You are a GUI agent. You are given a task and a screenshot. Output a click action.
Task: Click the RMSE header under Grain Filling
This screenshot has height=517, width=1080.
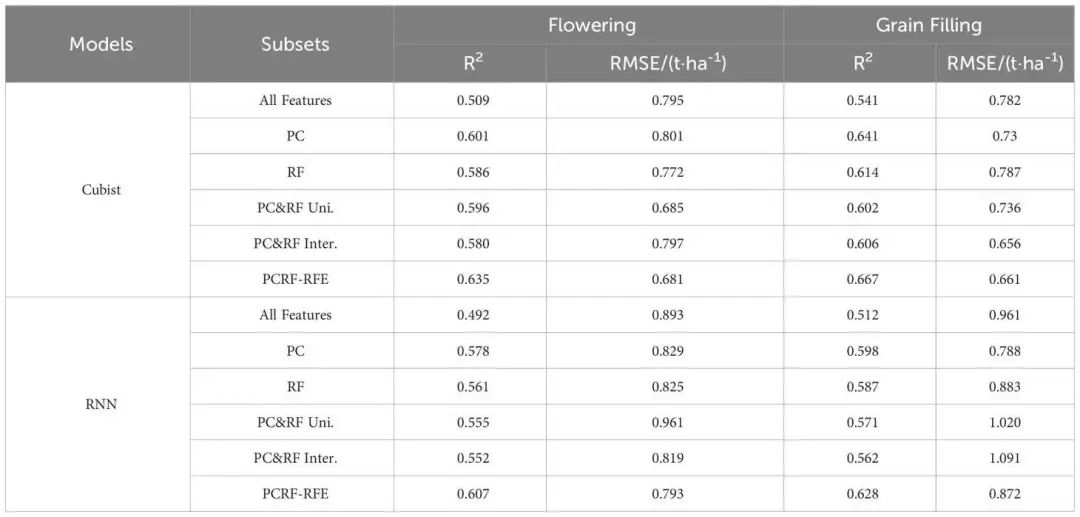1004,64
